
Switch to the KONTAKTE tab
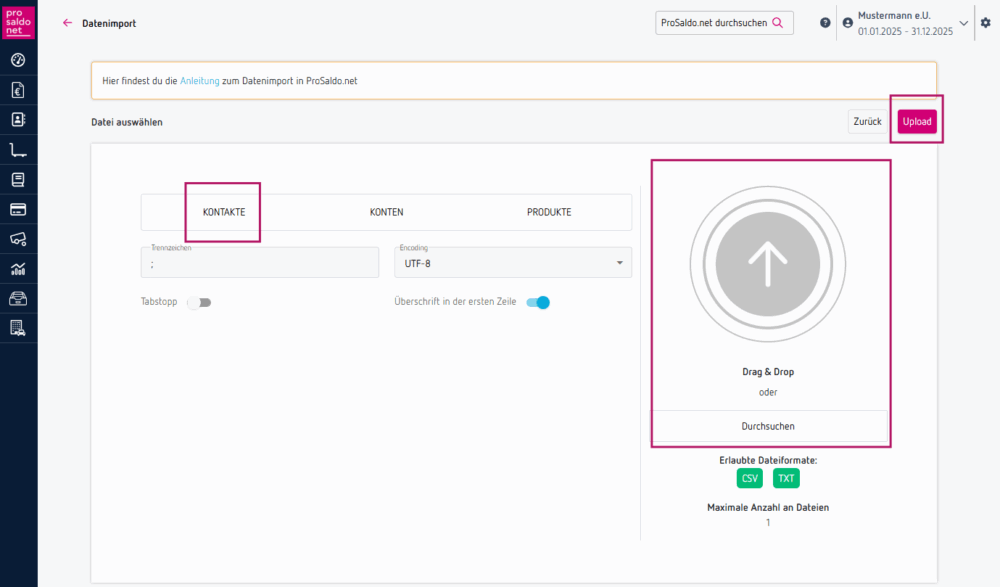tap(224, 212)
